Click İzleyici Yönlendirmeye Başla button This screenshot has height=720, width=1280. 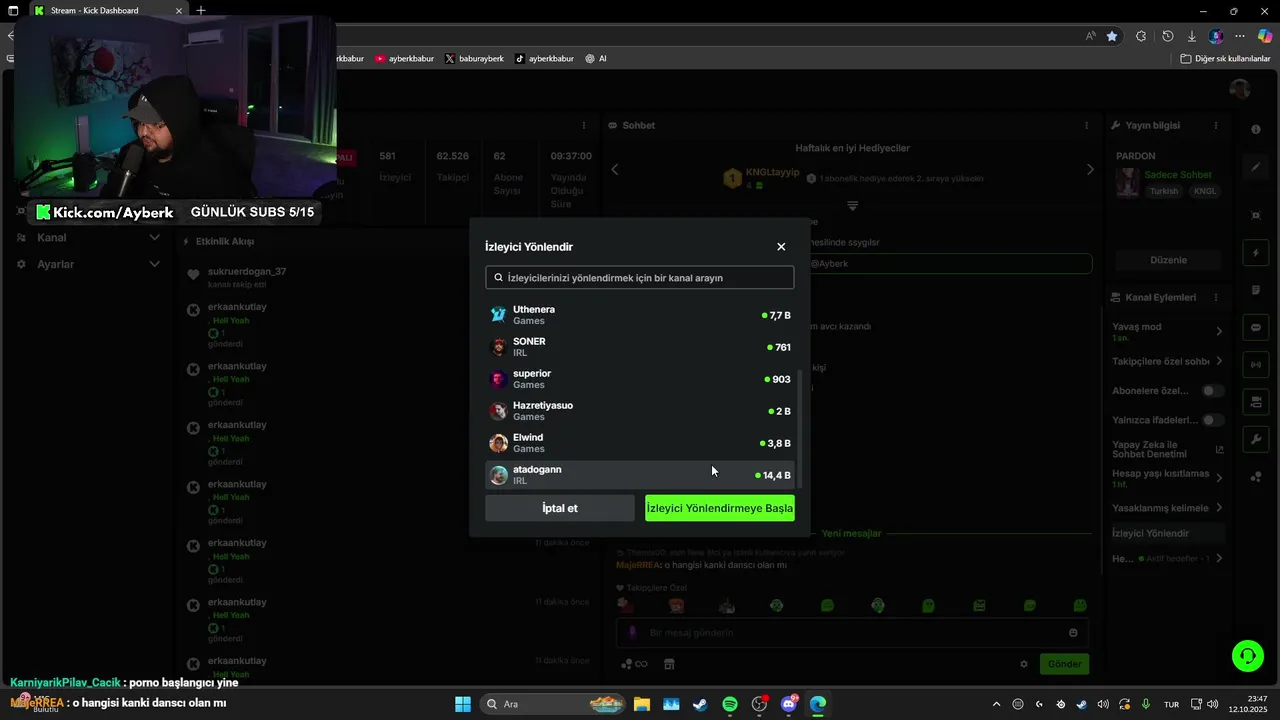click(720, 508)
